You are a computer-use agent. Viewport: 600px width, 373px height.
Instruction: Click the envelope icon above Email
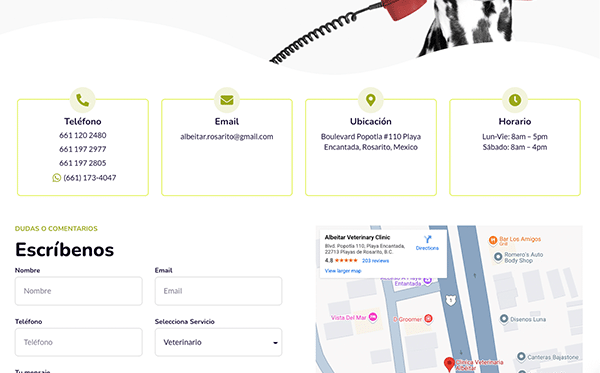point(227,100)
